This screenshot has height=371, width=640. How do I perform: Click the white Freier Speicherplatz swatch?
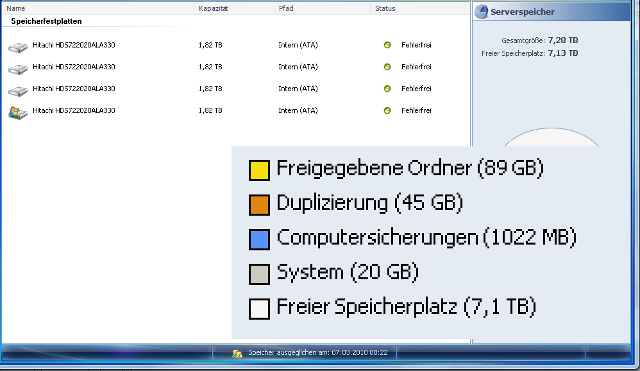click(x=259, y=309)
